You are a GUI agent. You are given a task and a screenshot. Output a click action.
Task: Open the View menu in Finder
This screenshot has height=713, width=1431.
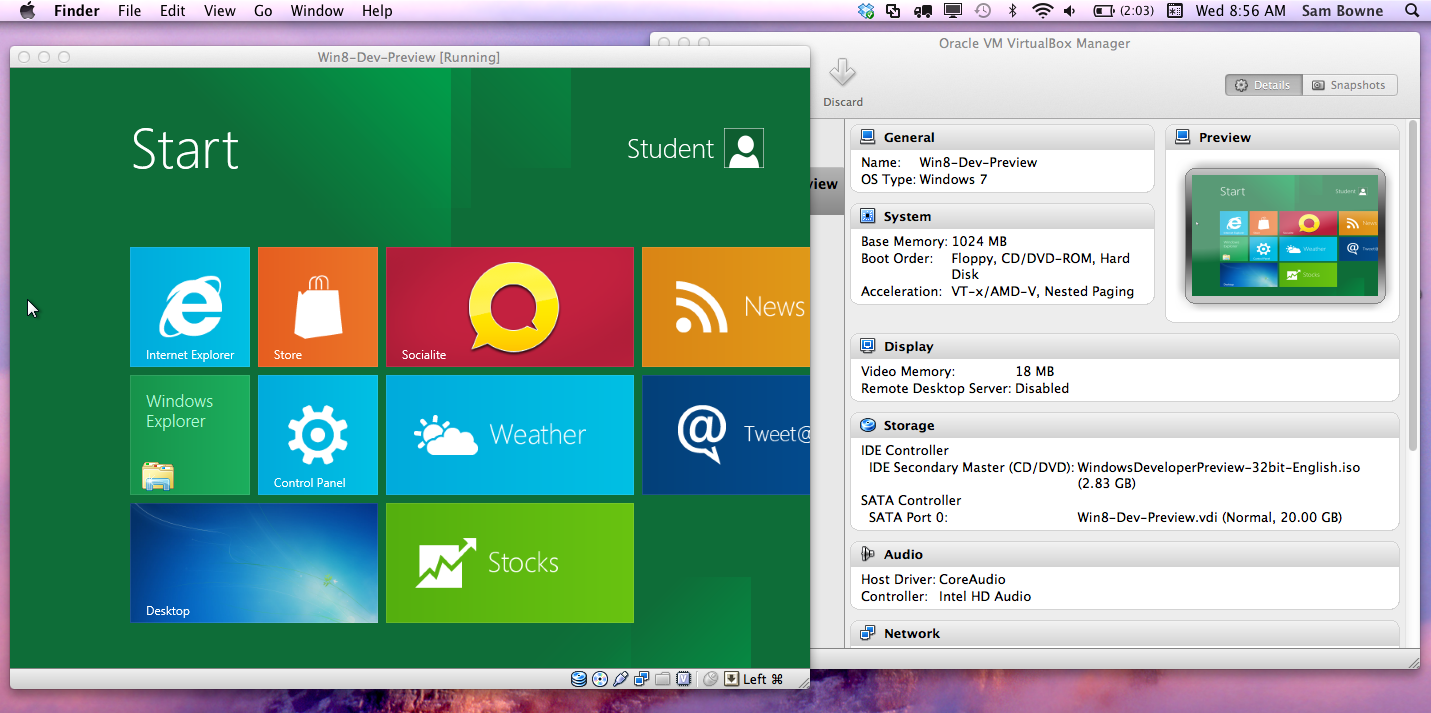pyautogui.click(x=219, y=11)
